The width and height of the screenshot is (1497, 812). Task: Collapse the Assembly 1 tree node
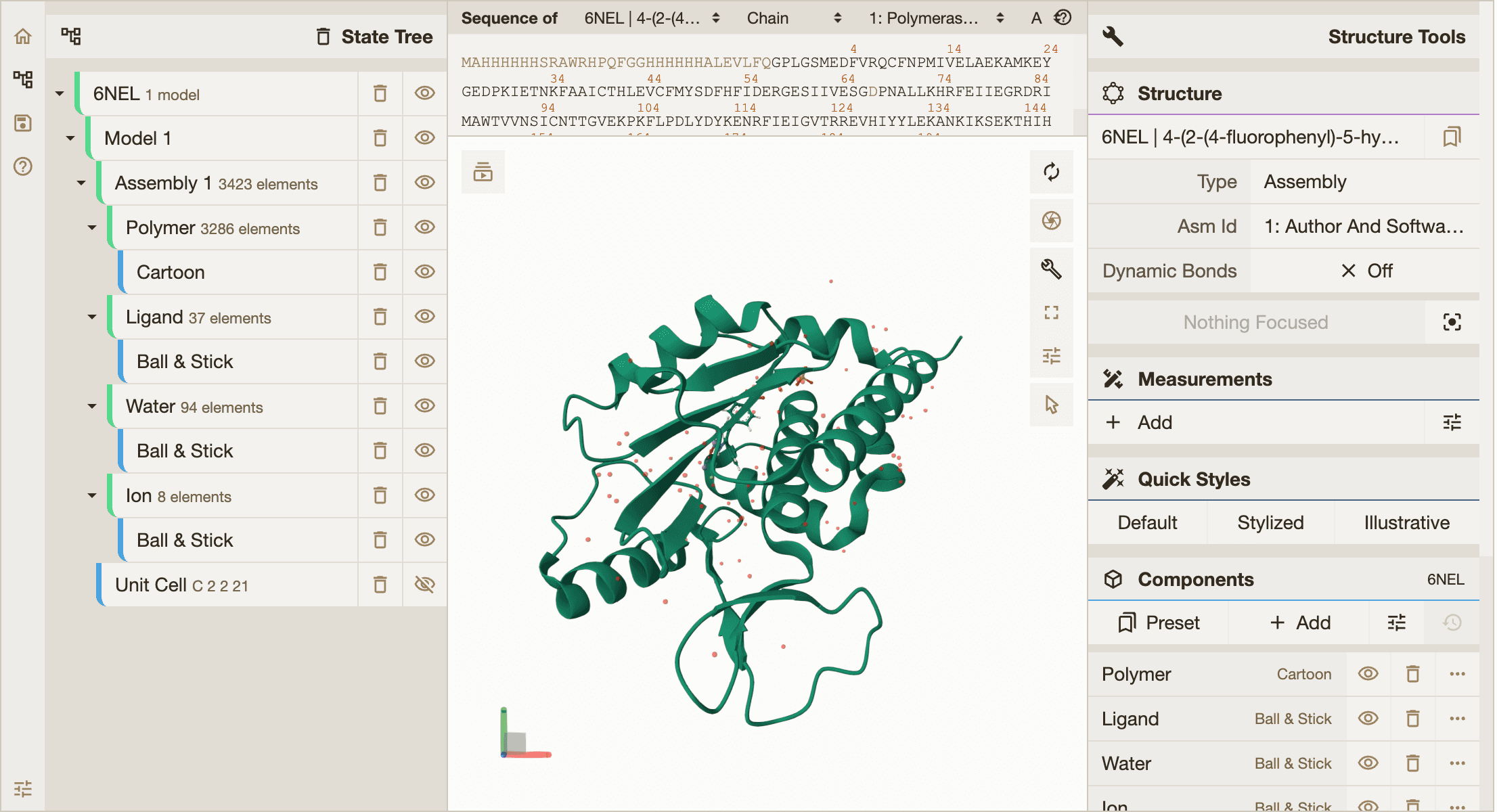click(81, 183)
